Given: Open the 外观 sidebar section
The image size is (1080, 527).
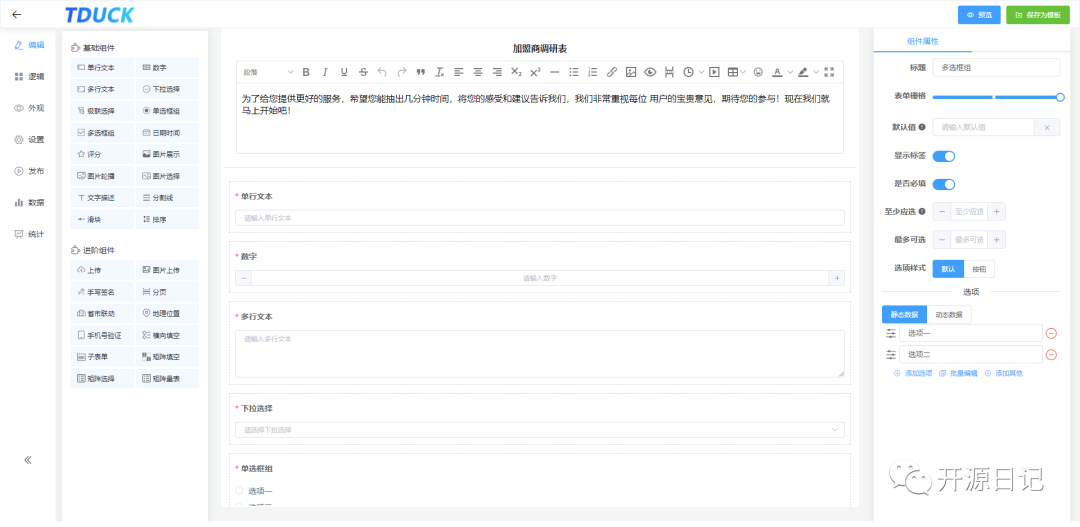Looking at the screenshot, I should 30,108.
